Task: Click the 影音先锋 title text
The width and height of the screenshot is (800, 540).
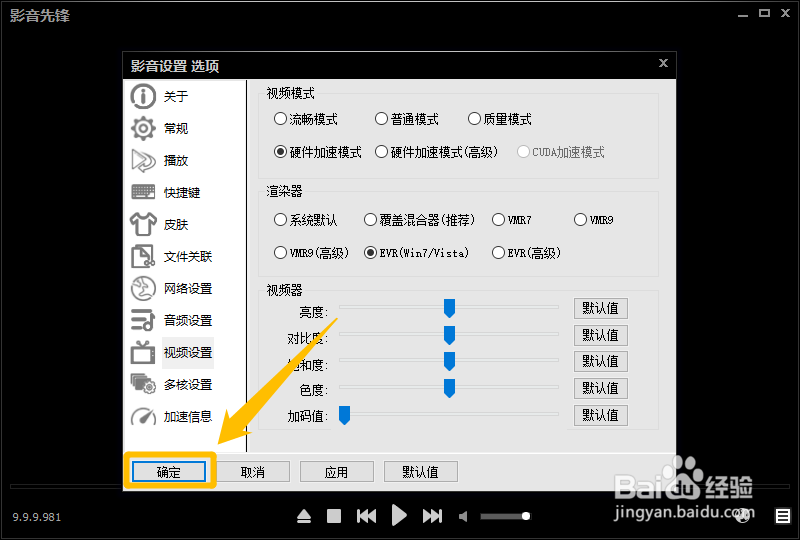Action: click(40, 15)
